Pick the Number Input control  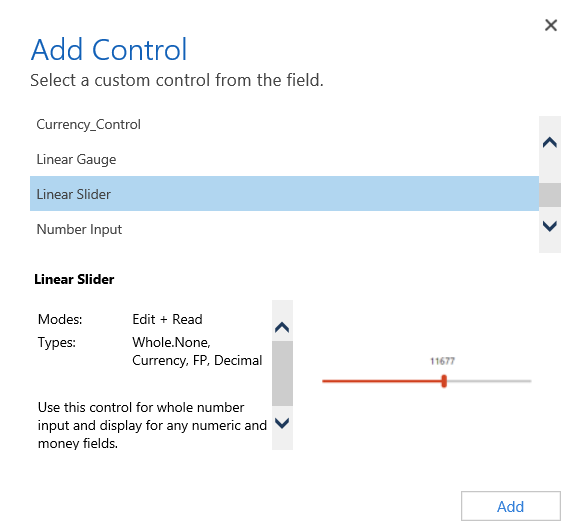(x=284, y=229)
